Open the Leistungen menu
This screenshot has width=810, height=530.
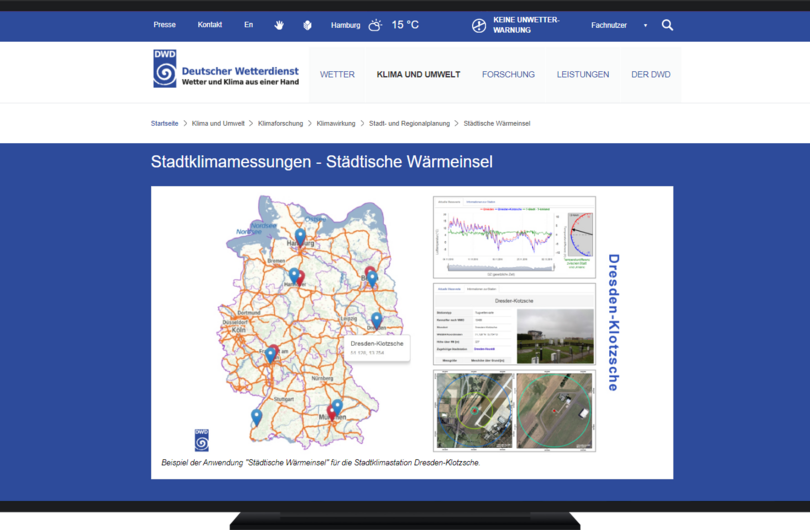pos(583,74)
